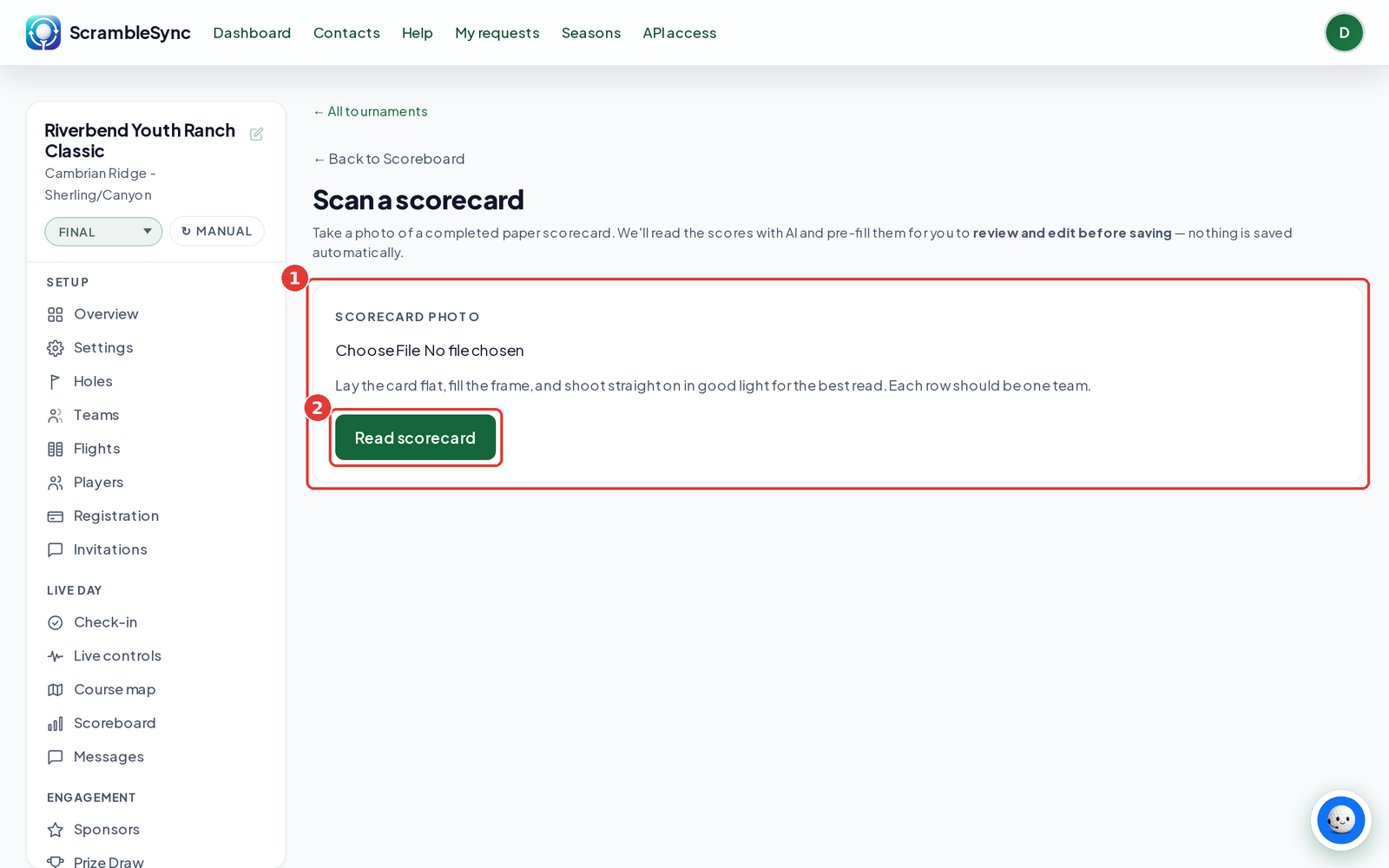Click the ScrambleSync brand name
Viewport: 1389px width, 868px height.
(x=129, y=33)
